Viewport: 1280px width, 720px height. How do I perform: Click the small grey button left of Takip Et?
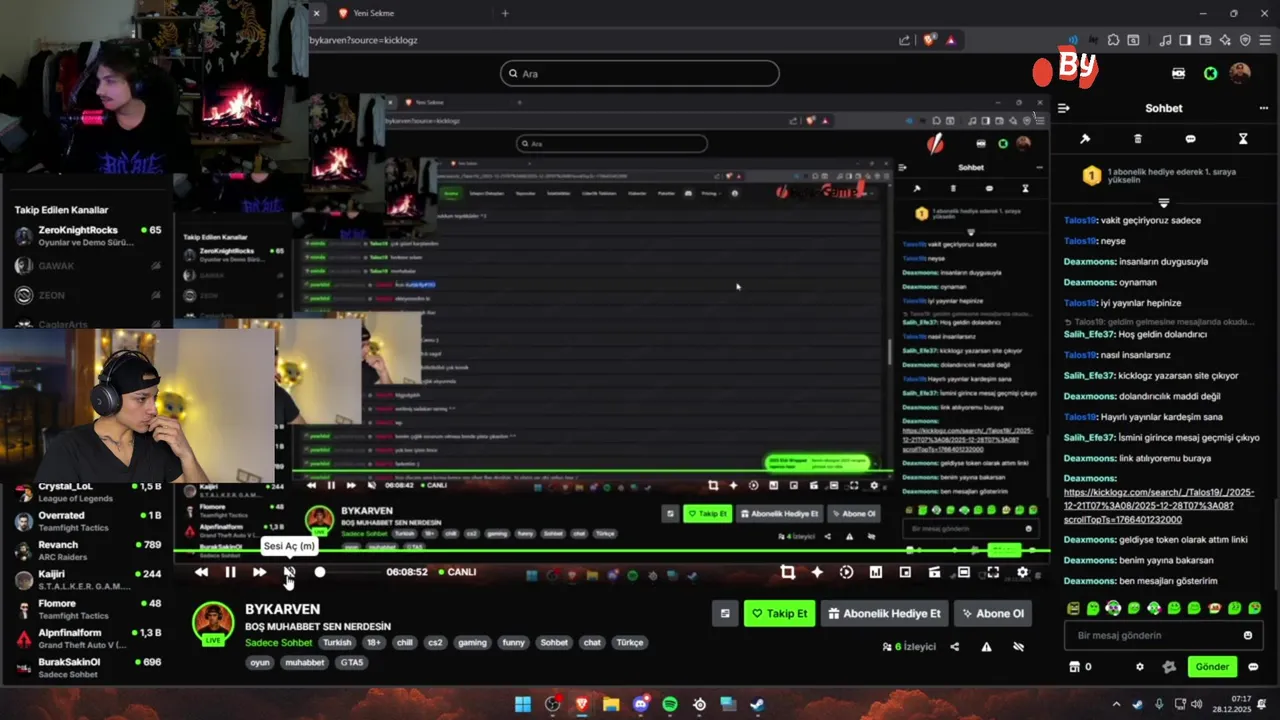point(725,614)
